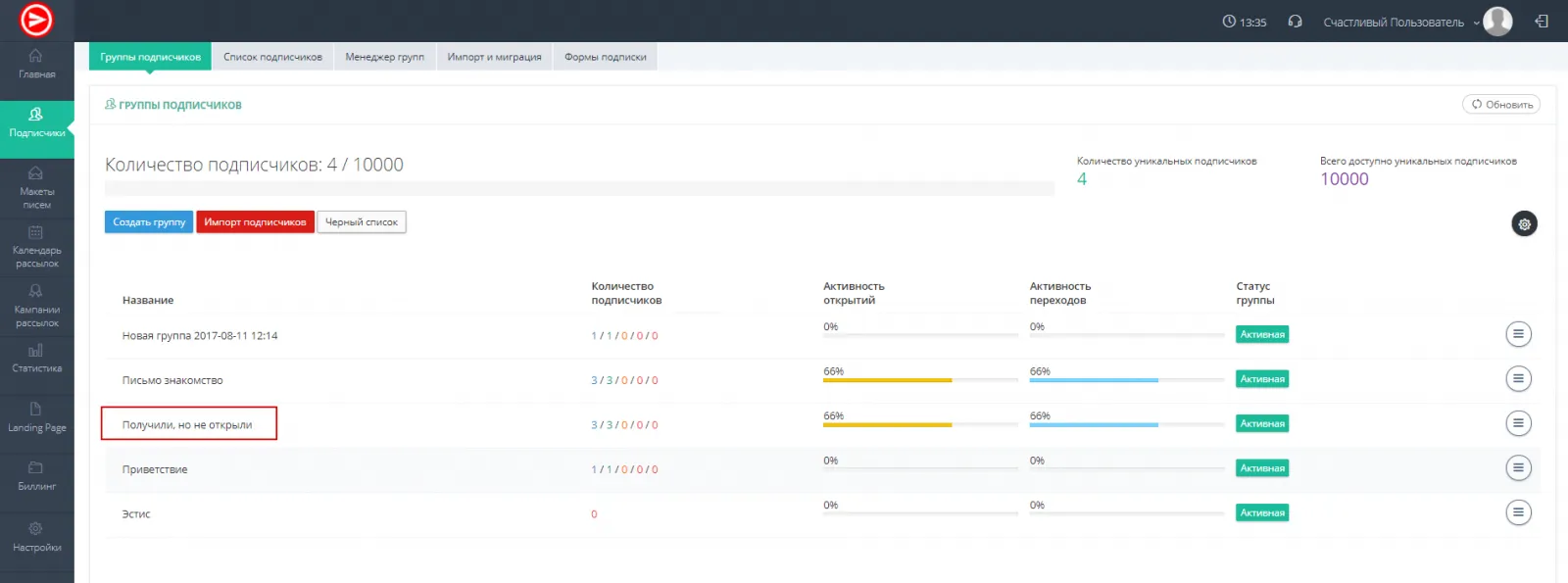This screenshot has width=1568, height=583.
Task: Click the red app logo icon
Action: 36,20
